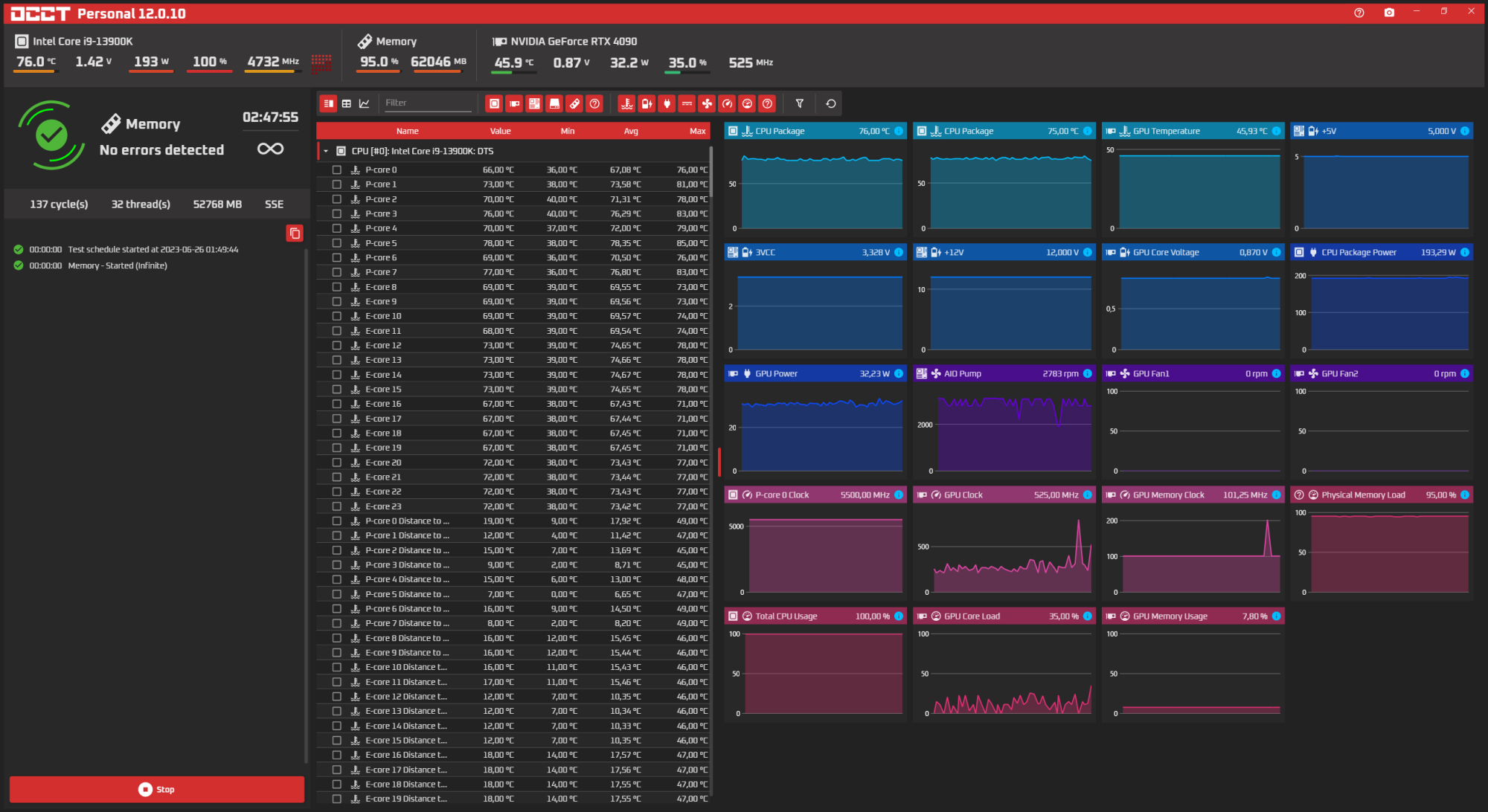The image size is (1488, 812).
Task: Take a screenshot with the camera icon
Action: point(1389,13)
